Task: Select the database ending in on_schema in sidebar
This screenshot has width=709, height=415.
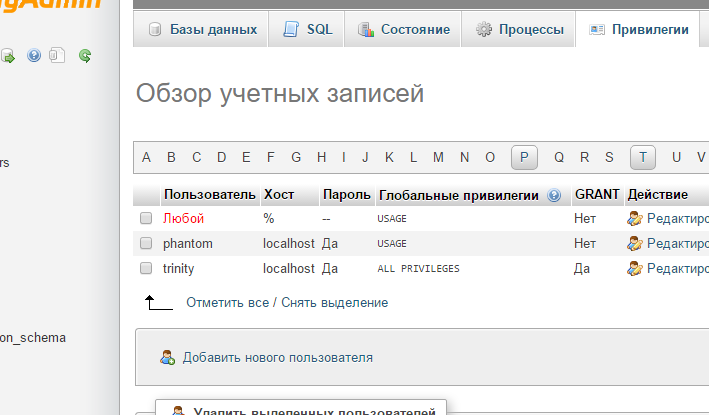Action: (x=33, y=338)
